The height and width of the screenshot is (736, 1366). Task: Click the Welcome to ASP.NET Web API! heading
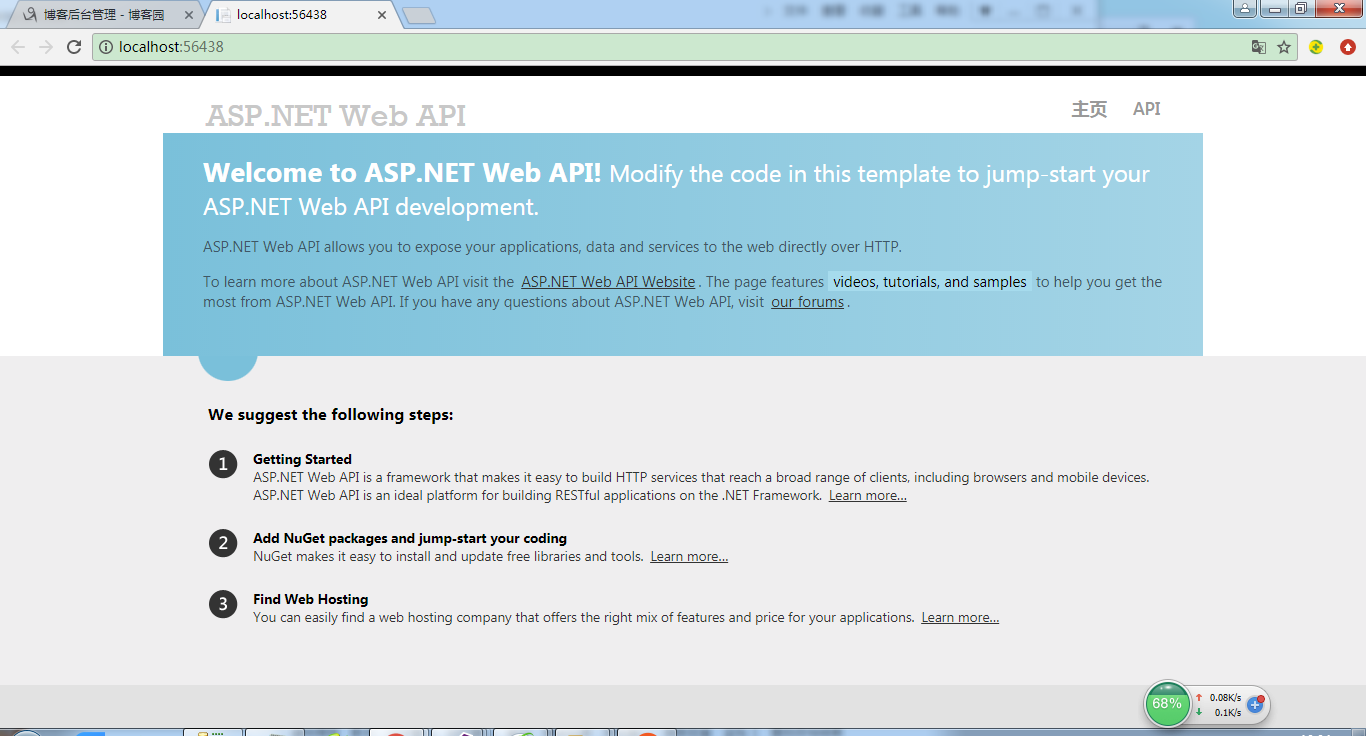pyautogui.click(x=402, y=173)
